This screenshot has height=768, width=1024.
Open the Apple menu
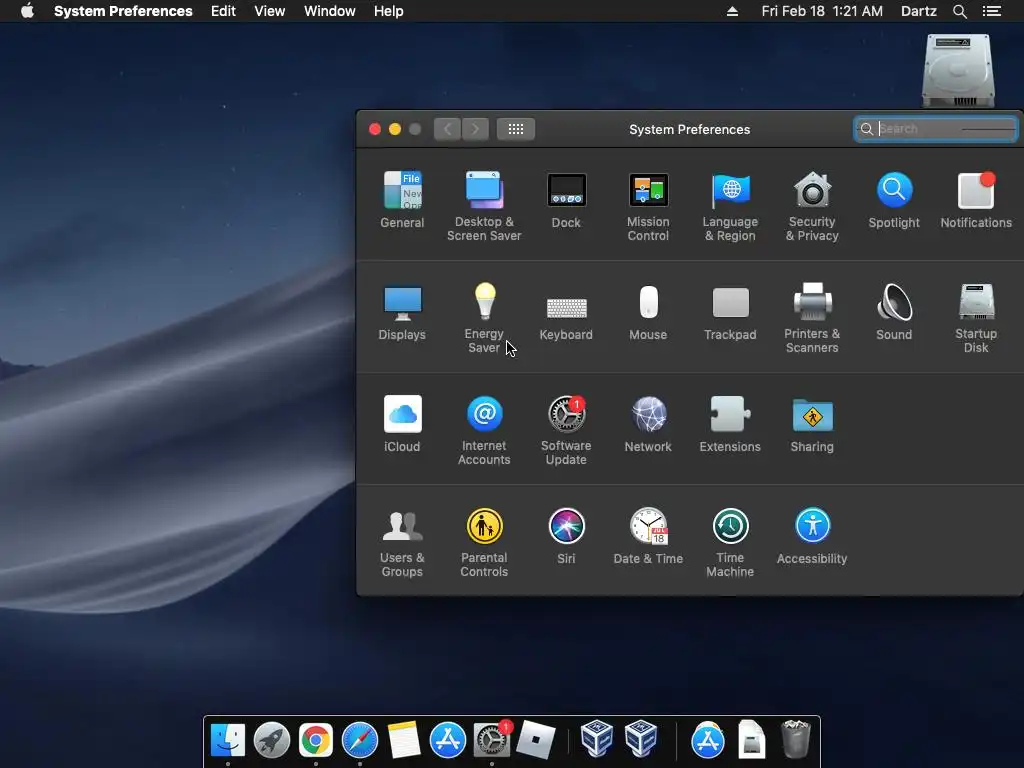27,11
